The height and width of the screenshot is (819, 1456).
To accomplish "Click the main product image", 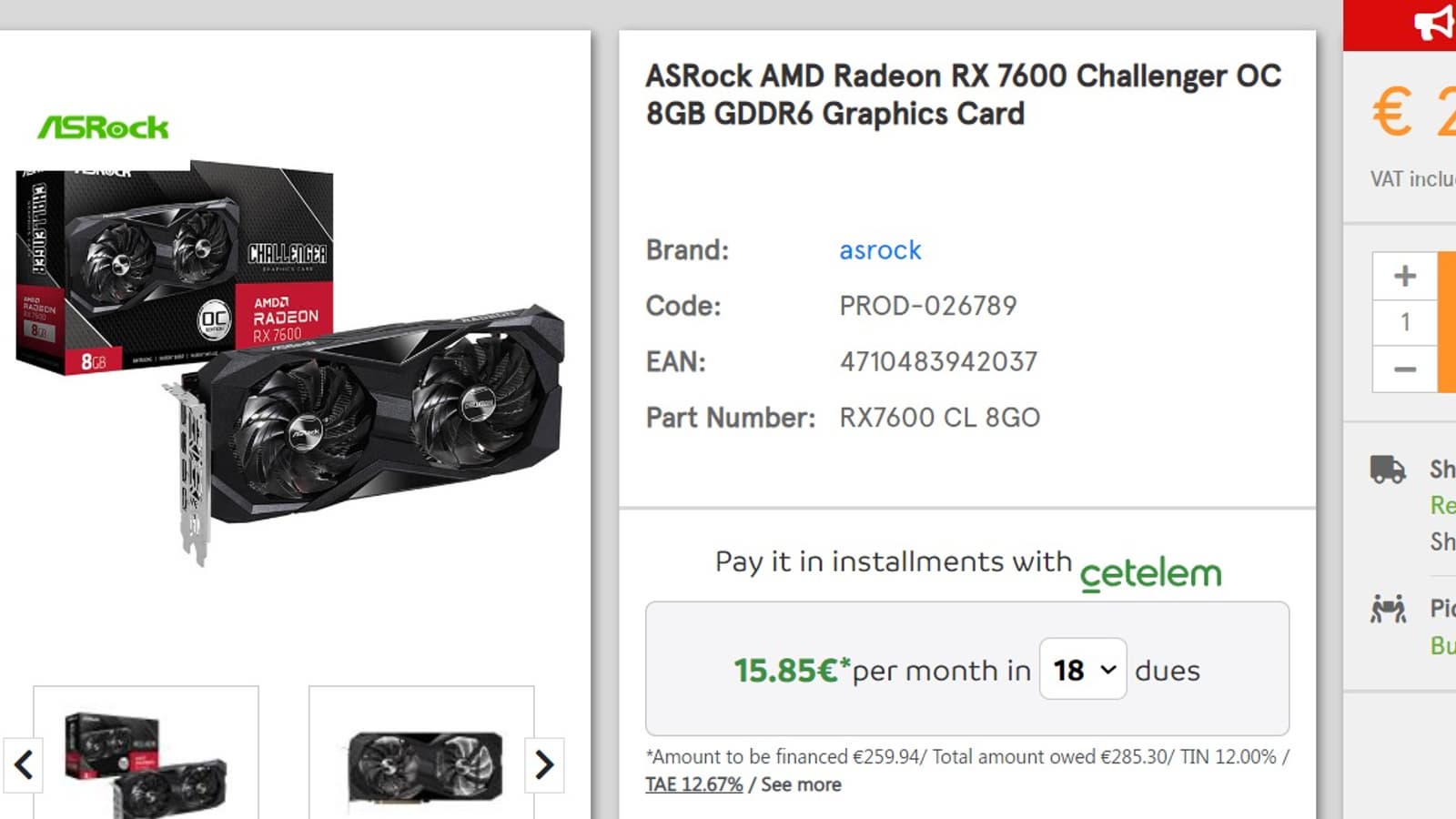I will (291, 364).
